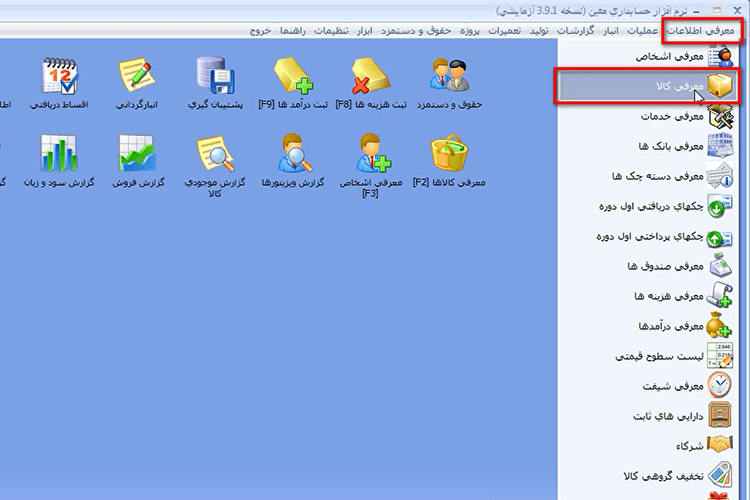Click the معرفی کالاها [F2] basket icon

click(x=449, y=153)
